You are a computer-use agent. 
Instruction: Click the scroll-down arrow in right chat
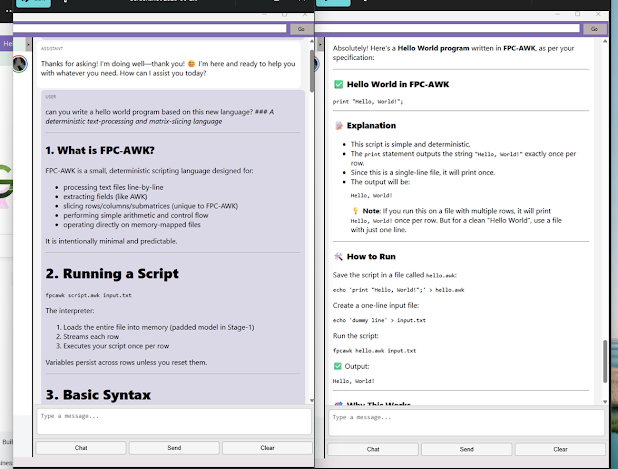coord(605,402)
